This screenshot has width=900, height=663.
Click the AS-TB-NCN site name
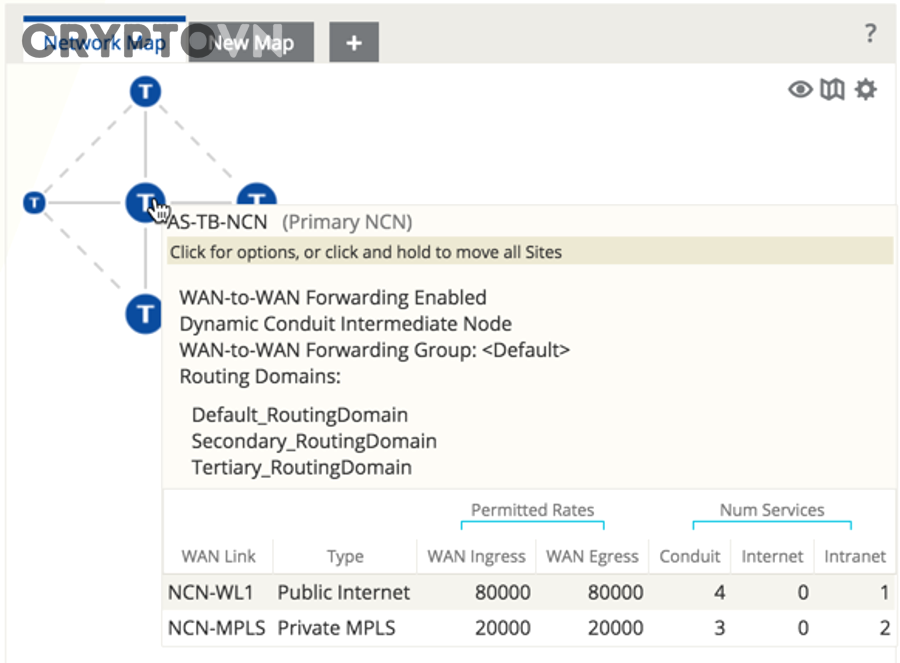click(x=217, y=222)
